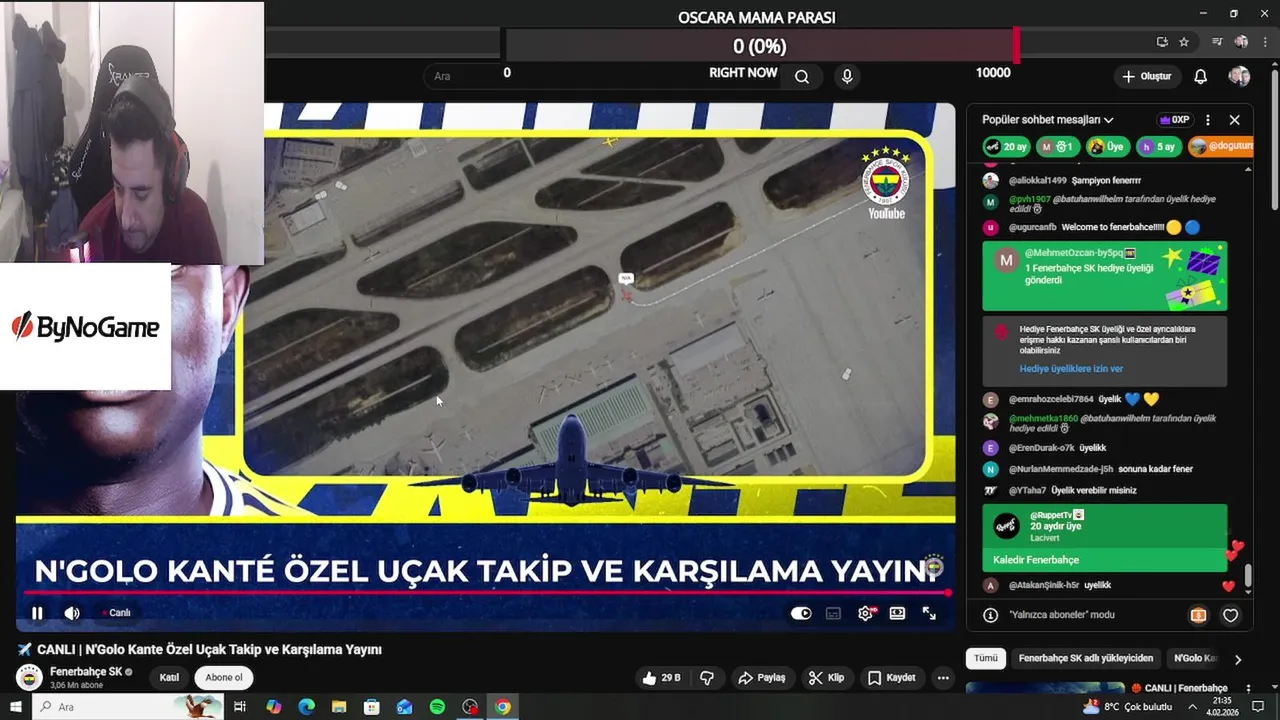
Task: Select the Üye member chip
Action: (1107, 147)
